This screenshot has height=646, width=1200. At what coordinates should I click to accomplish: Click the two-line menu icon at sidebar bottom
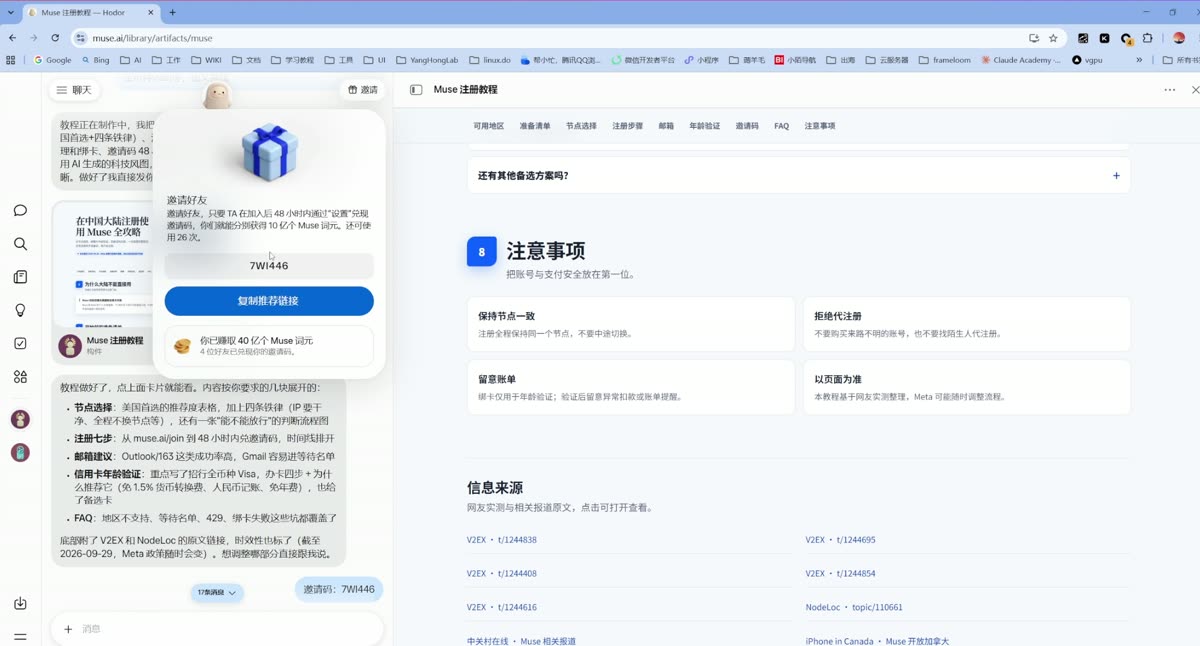[20, 636]
